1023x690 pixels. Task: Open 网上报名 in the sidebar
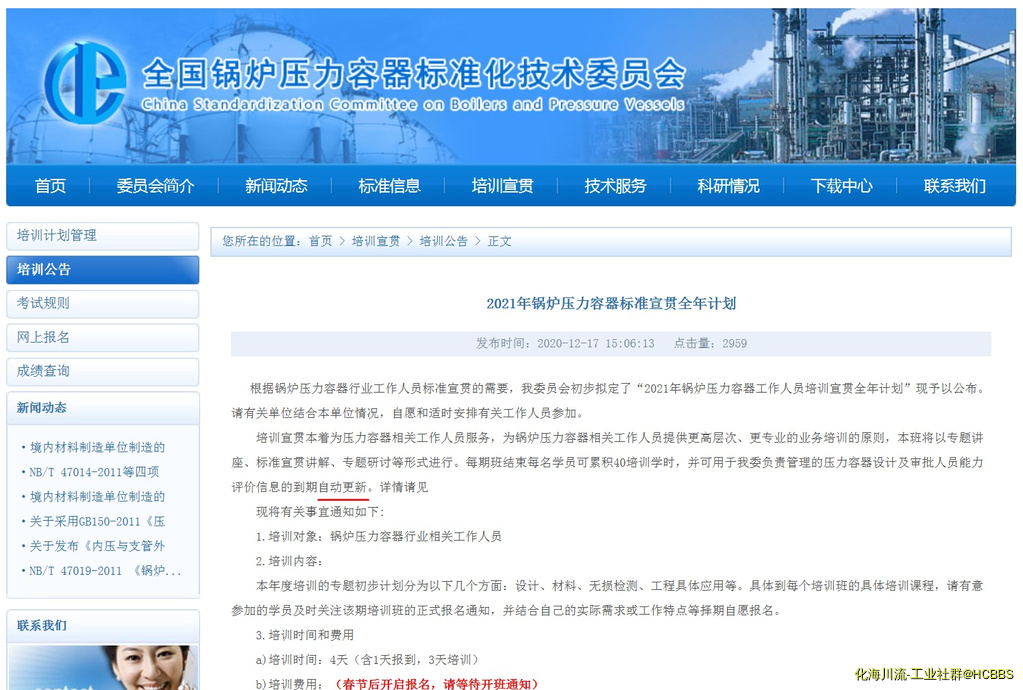coord(102,338)
